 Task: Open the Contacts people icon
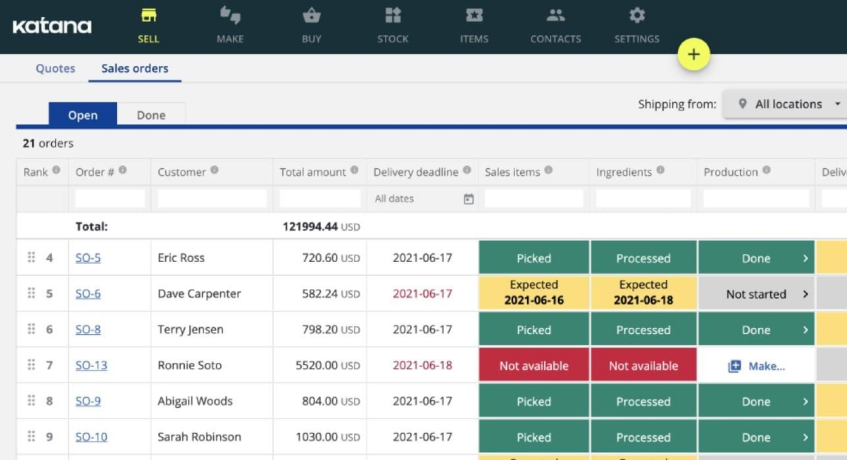pos(555,16)
